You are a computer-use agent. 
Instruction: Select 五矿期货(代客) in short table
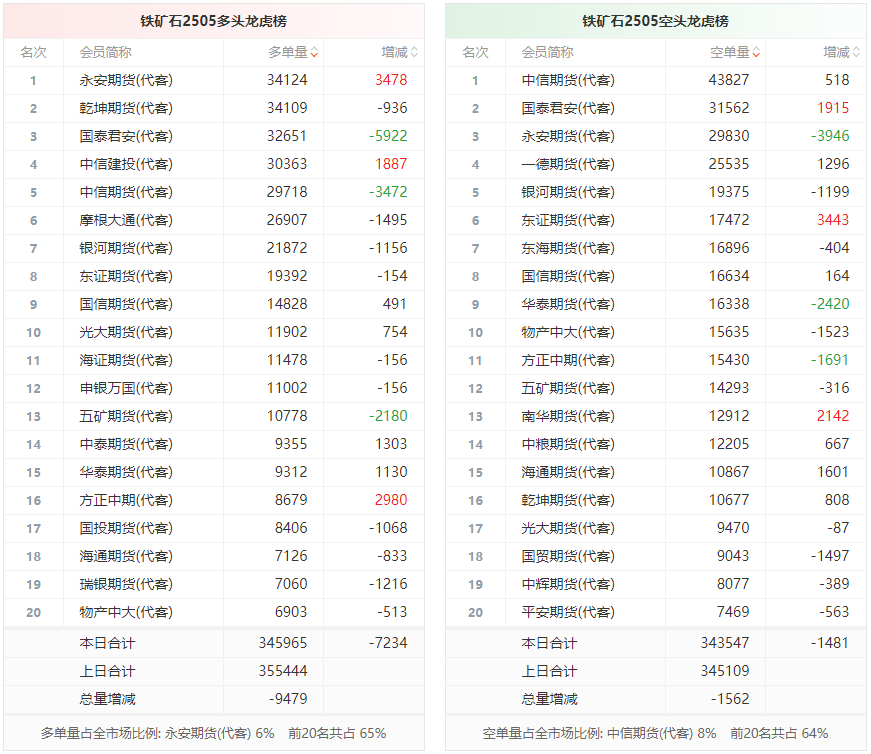(568, 388)
